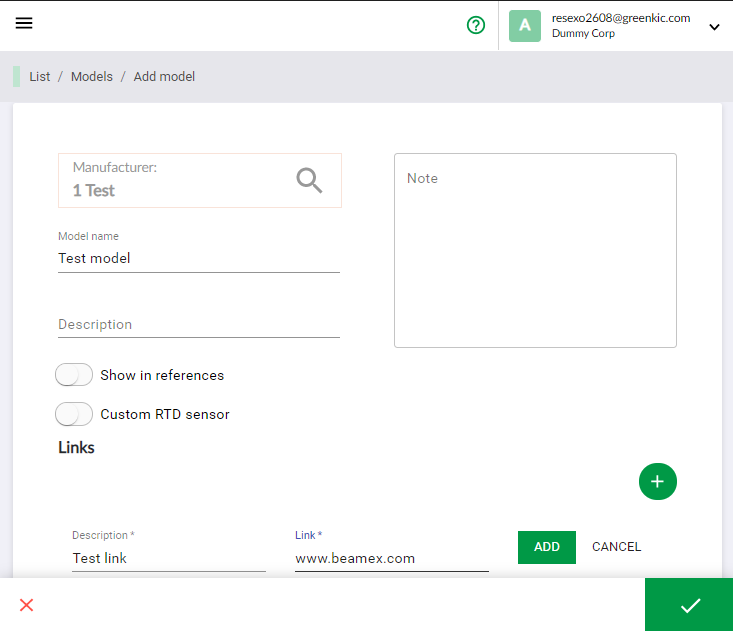
Task: Toggle Show in references switch
Action: (74, 375)
